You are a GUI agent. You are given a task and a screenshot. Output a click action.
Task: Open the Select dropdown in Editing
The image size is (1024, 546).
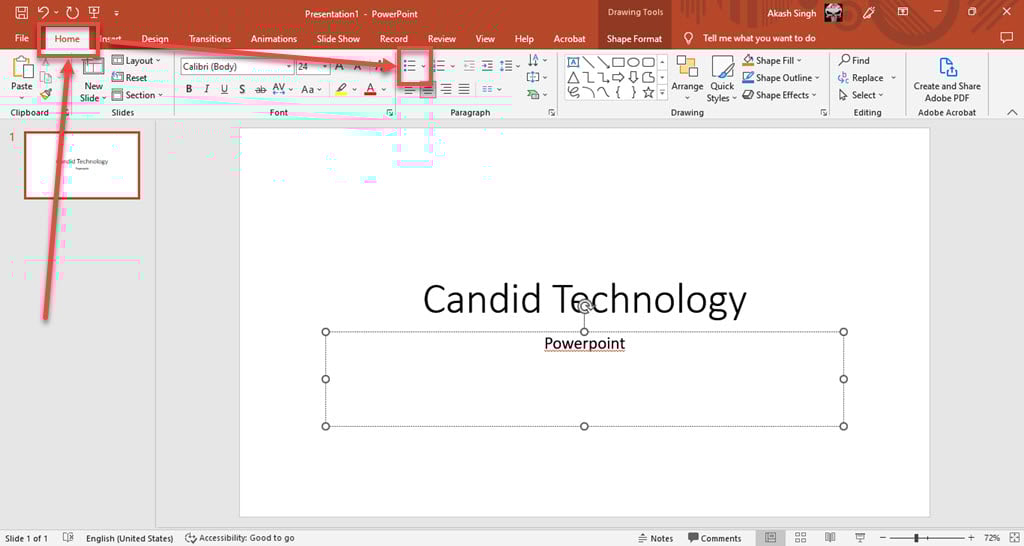coord(861,95)
